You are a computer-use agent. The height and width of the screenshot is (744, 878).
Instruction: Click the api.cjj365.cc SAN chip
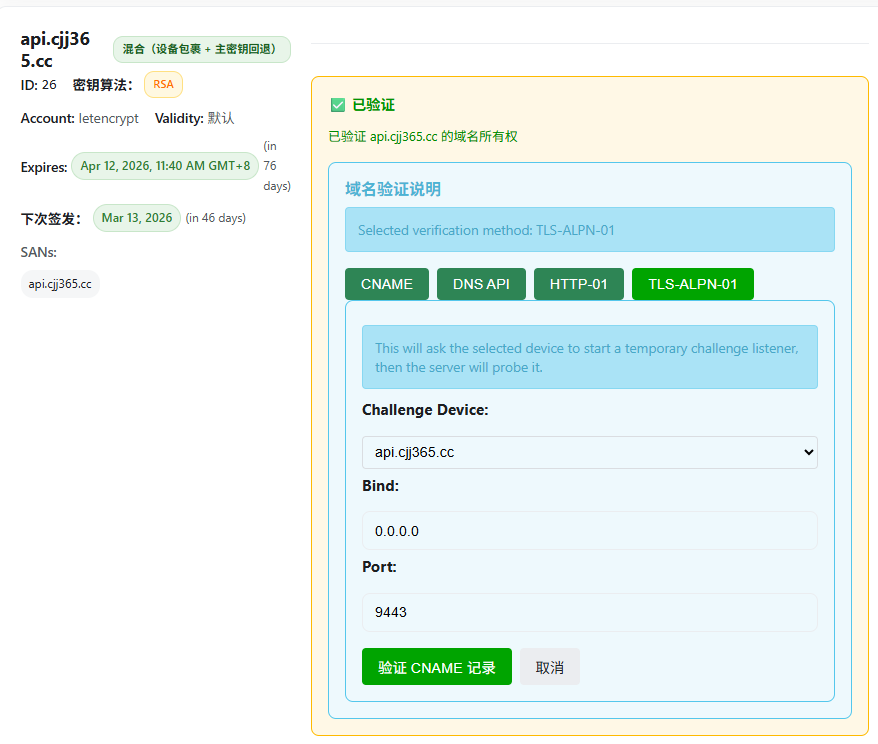click(60, 284)
